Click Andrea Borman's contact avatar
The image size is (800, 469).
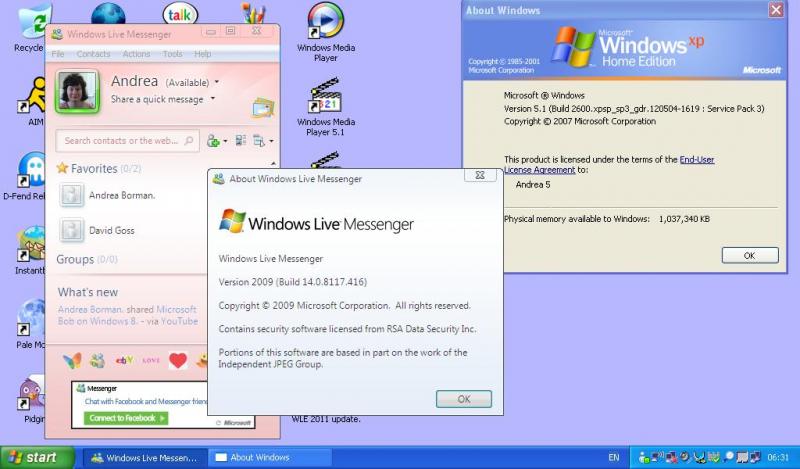(x=71, y=195)
